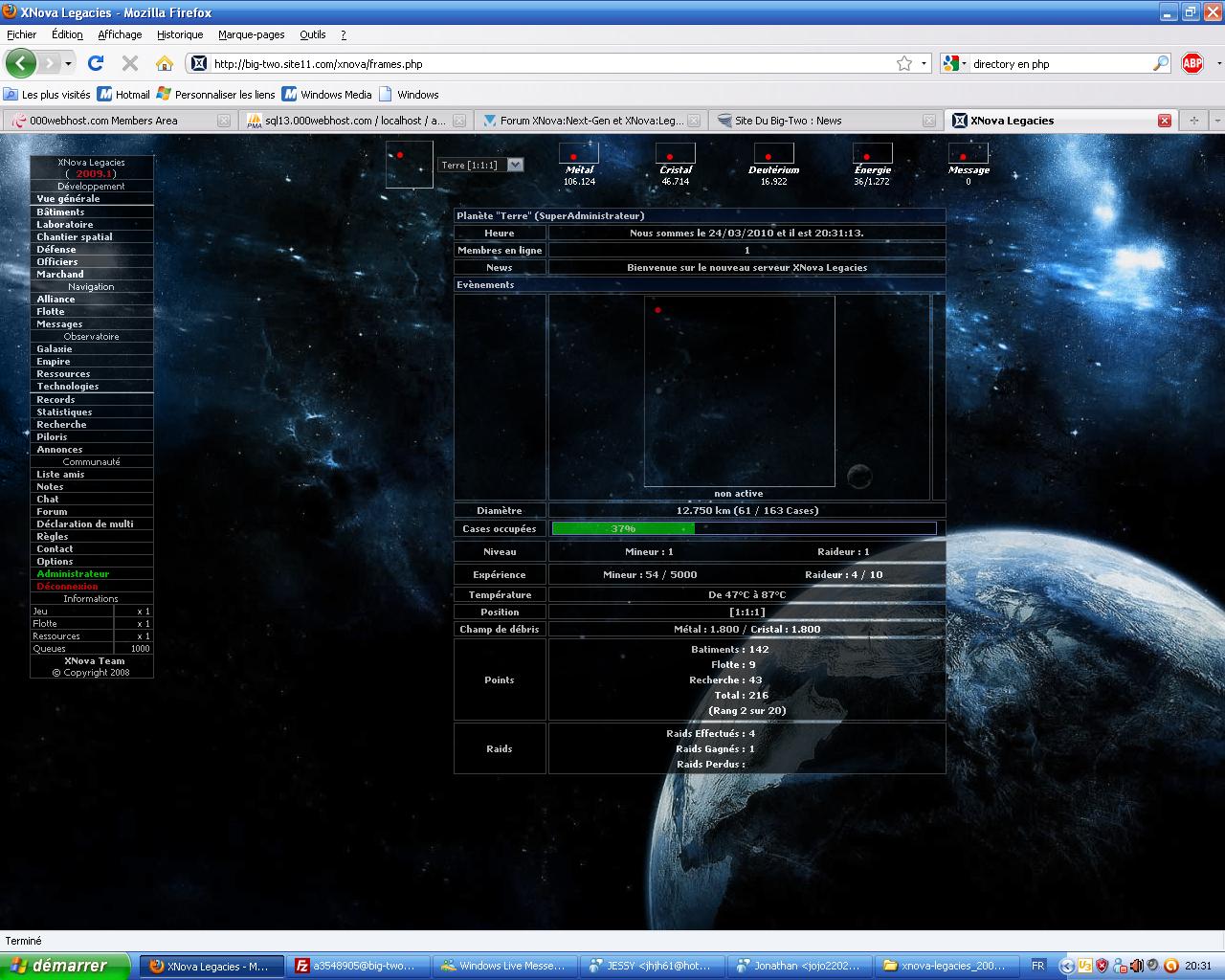
Task: Open Personnaliser les liens bookmark
Action: [216, 94]
